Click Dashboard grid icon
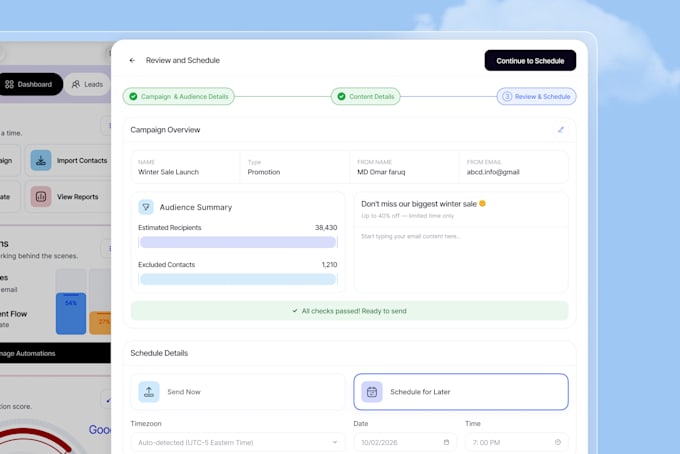The image size is (680, 454). (x=10, y=84)
